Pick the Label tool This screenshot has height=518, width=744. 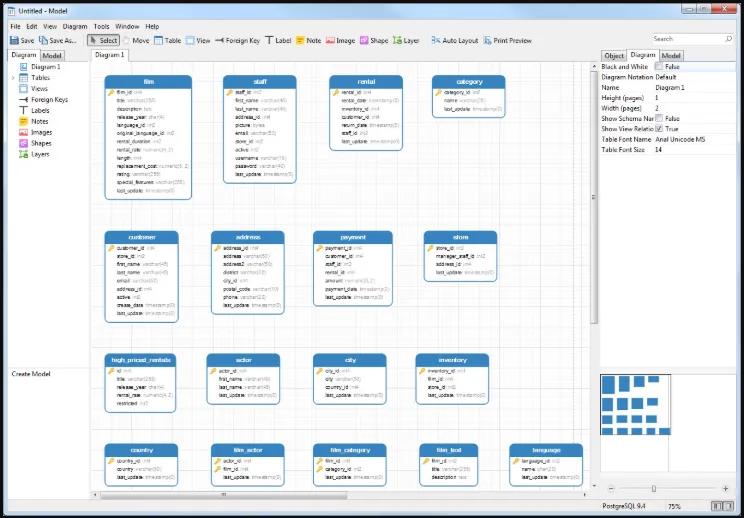(x=278, y=40)
